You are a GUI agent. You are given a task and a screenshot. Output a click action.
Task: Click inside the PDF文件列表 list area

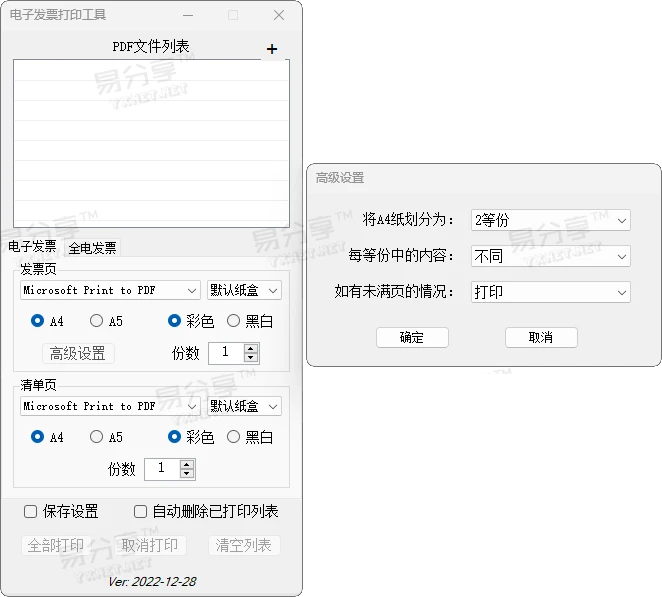(152, 144)
